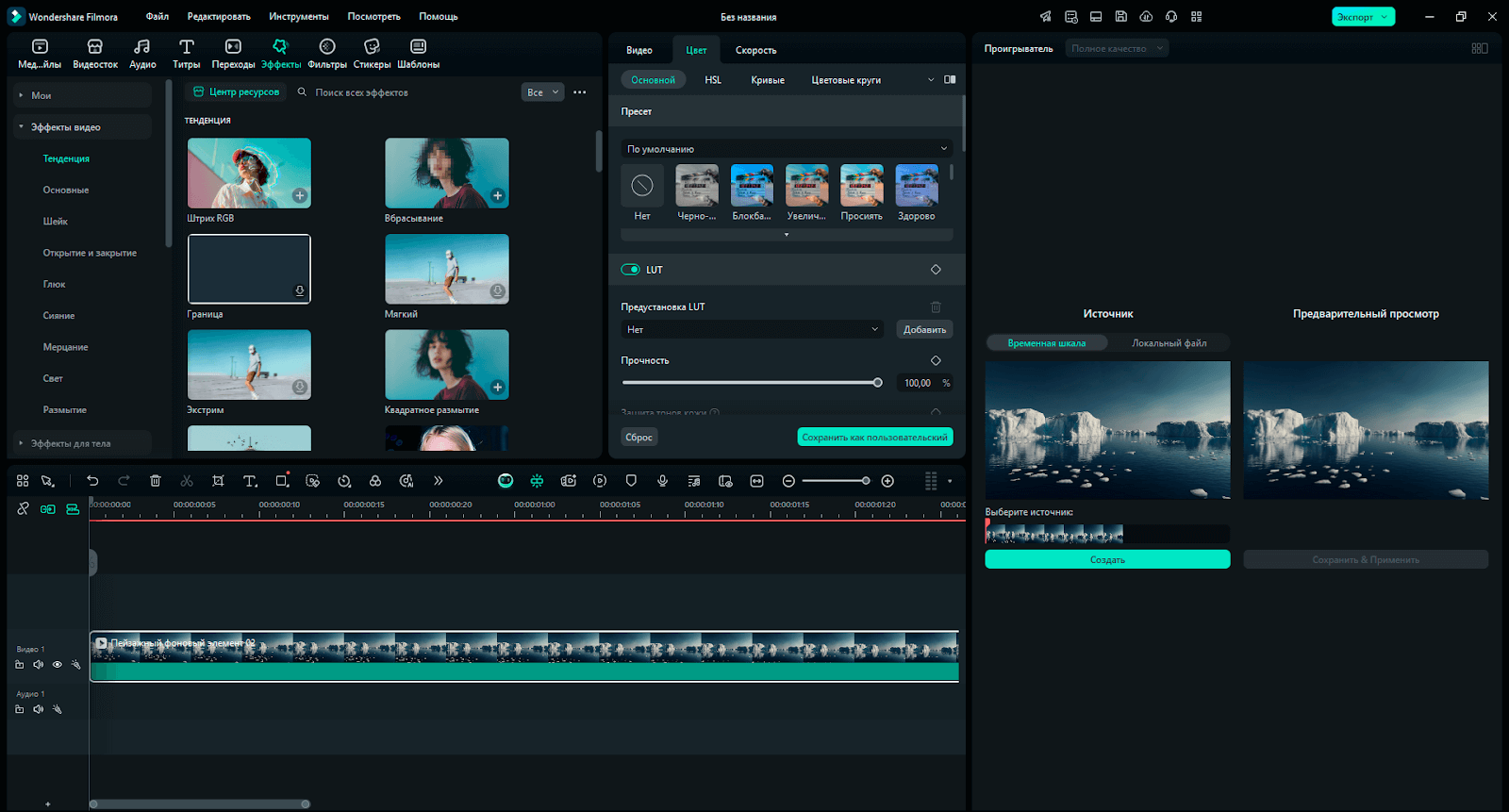Click the Titles text tool in timeline

tap(250, 481)
